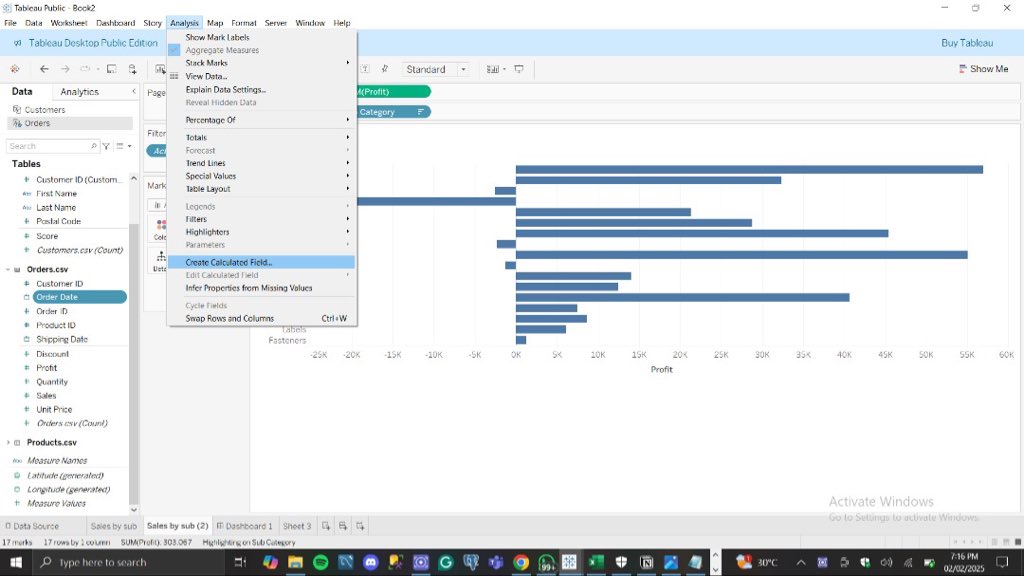Click the Detail button on Marks card
Viewport: 1024px width, 576px height.
pyautogui.click(x=160, y=261)
